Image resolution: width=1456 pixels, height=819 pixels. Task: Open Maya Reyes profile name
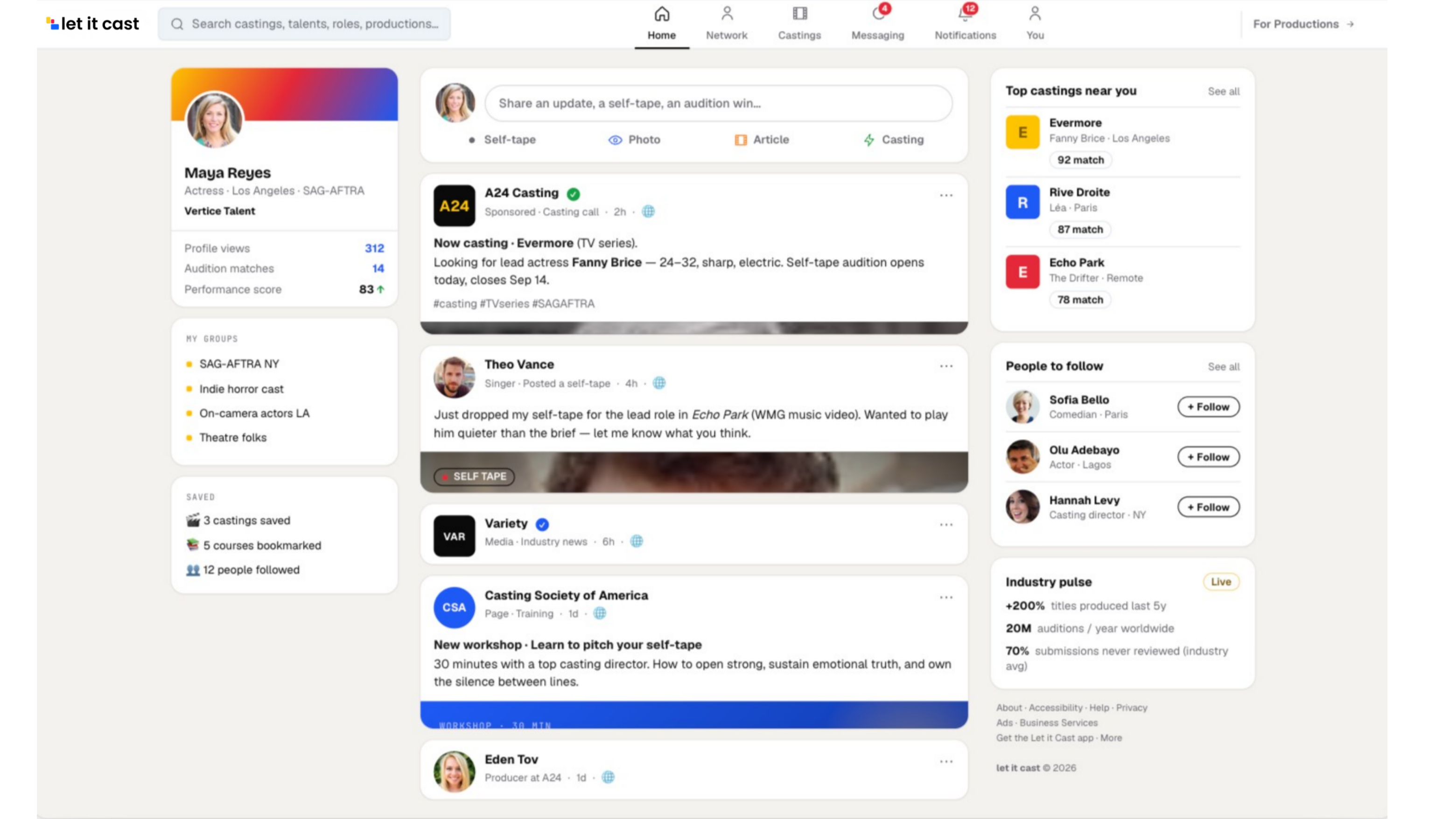pos(227,172)
